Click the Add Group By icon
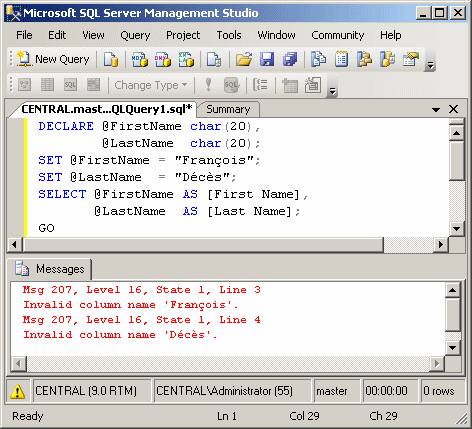The width and height of the screenshot is (472, 429). [260, 85]
